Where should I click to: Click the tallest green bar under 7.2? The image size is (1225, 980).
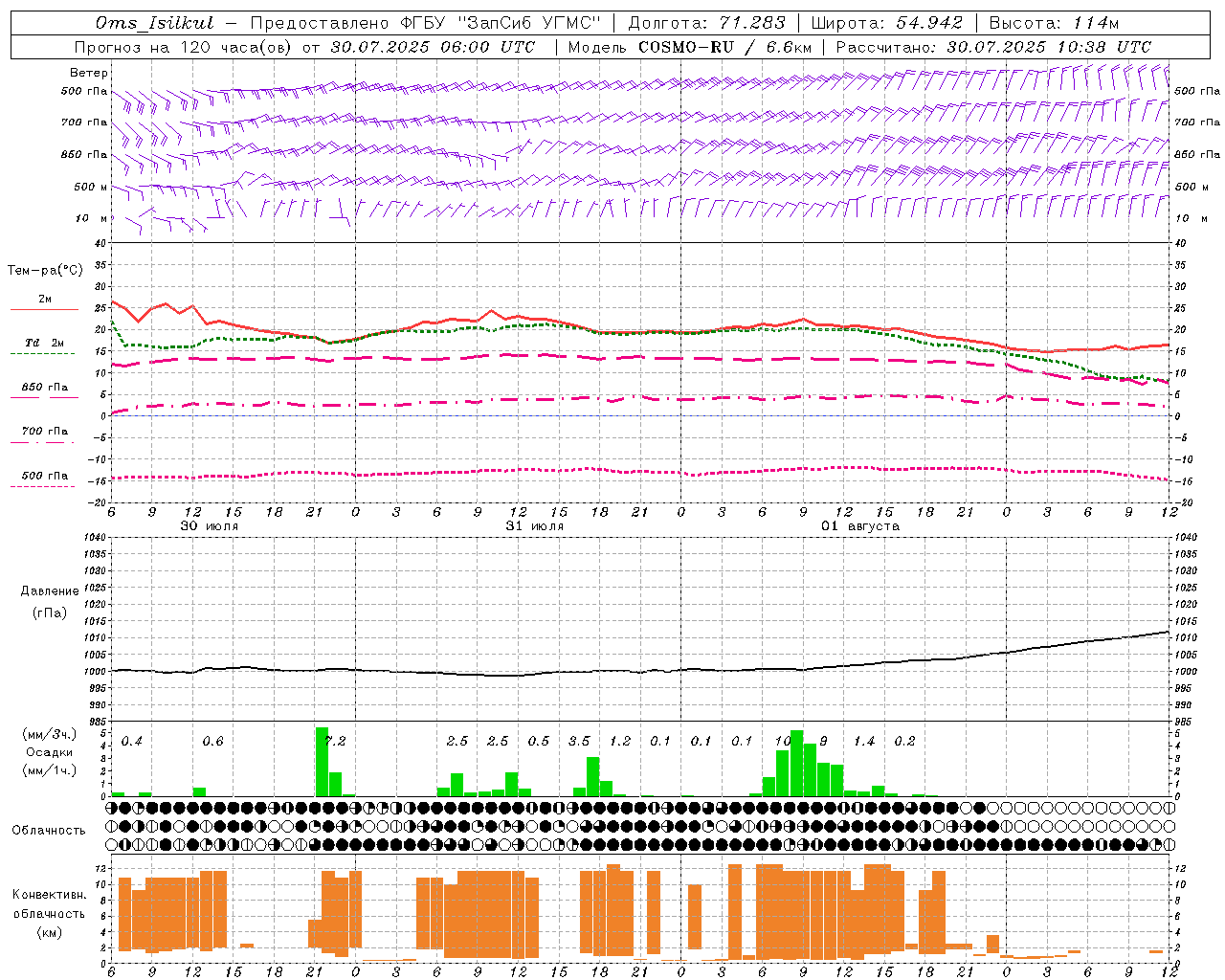pos(322,762)
